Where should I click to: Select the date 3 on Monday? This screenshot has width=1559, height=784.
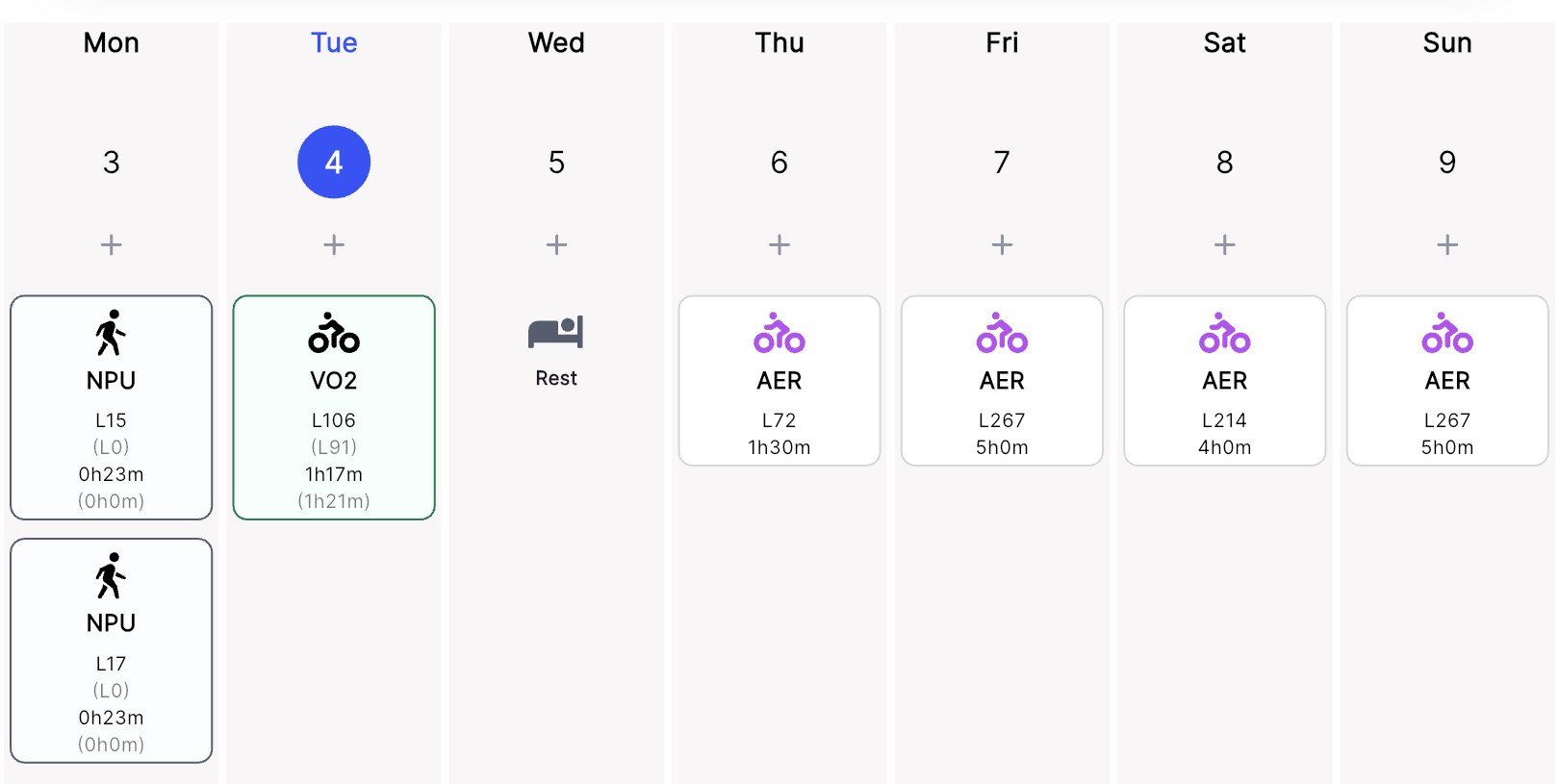click(x=112, y=163)
